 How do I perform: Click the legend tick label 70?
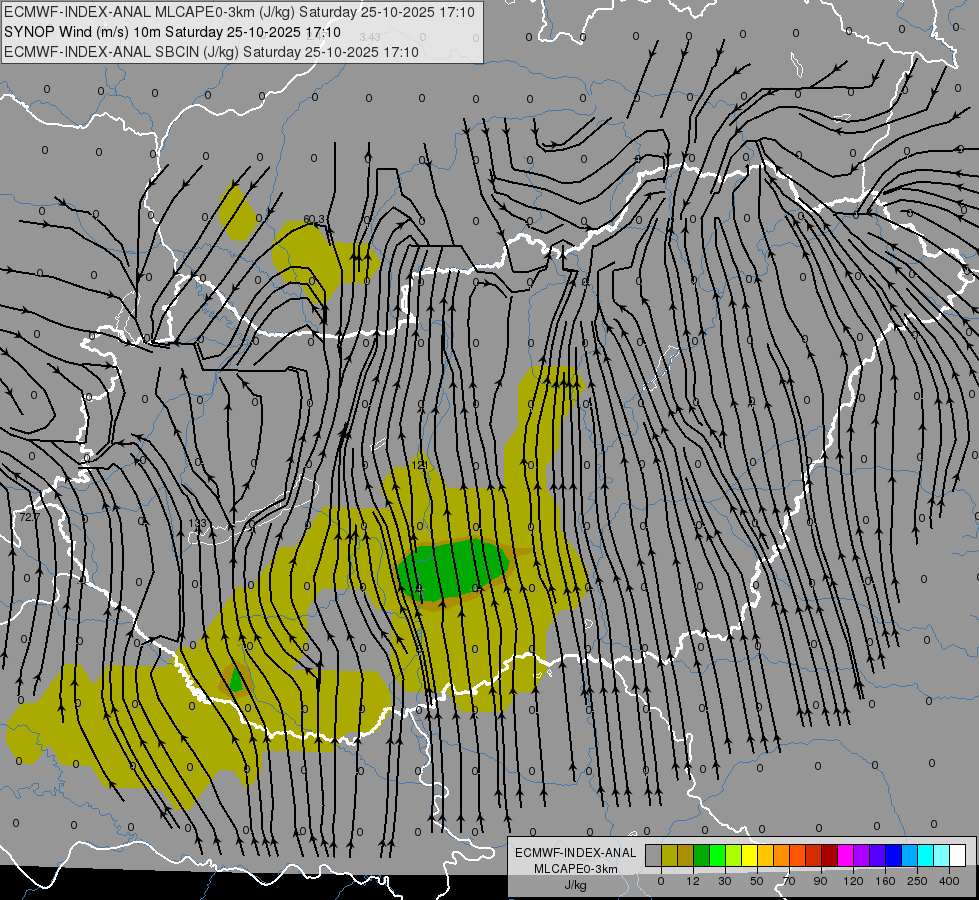(789, 881)
